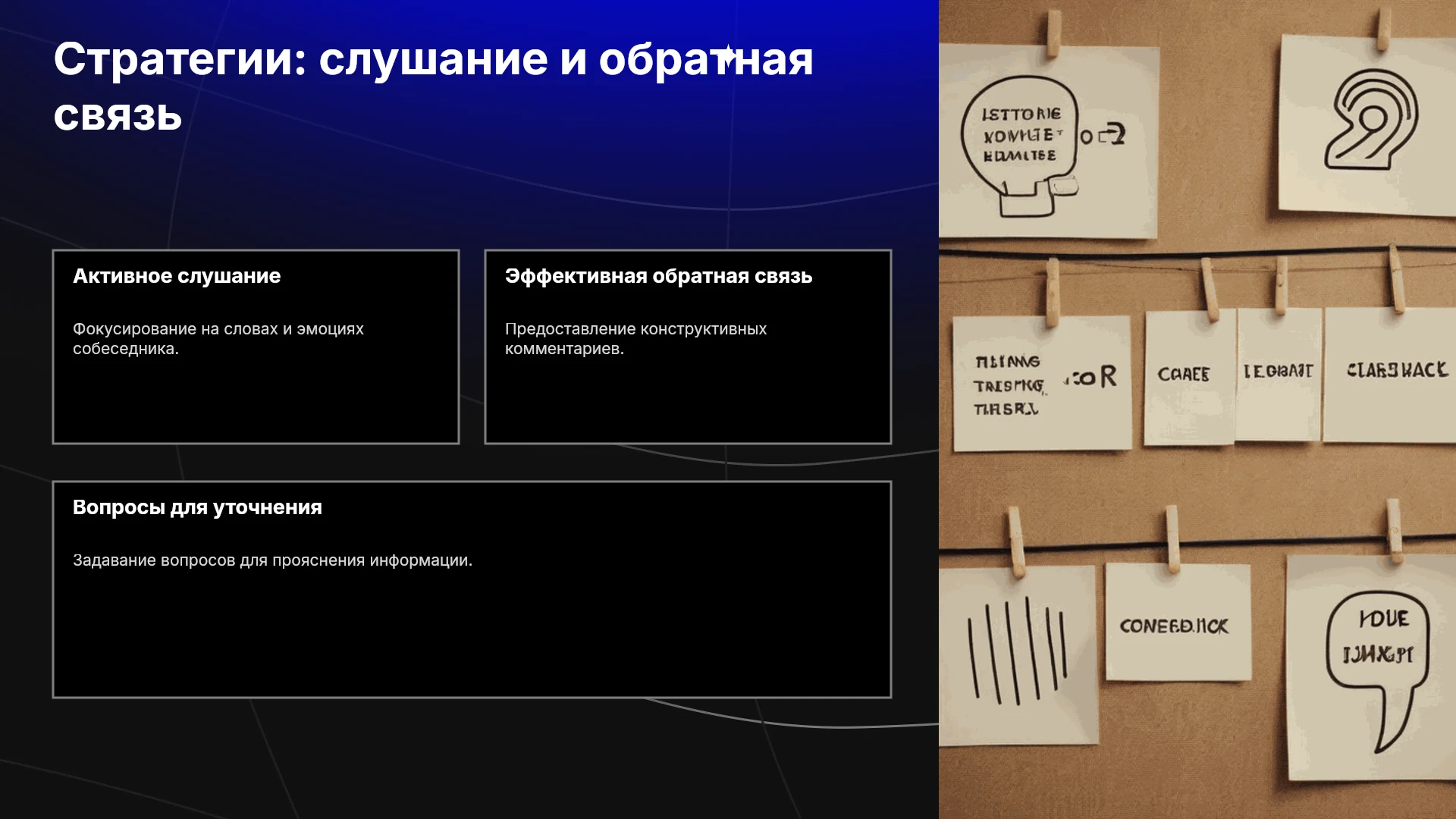Click the speech bubble drawing with 'YOUE' text
1456x819 pixels.
coord(1378,667)
